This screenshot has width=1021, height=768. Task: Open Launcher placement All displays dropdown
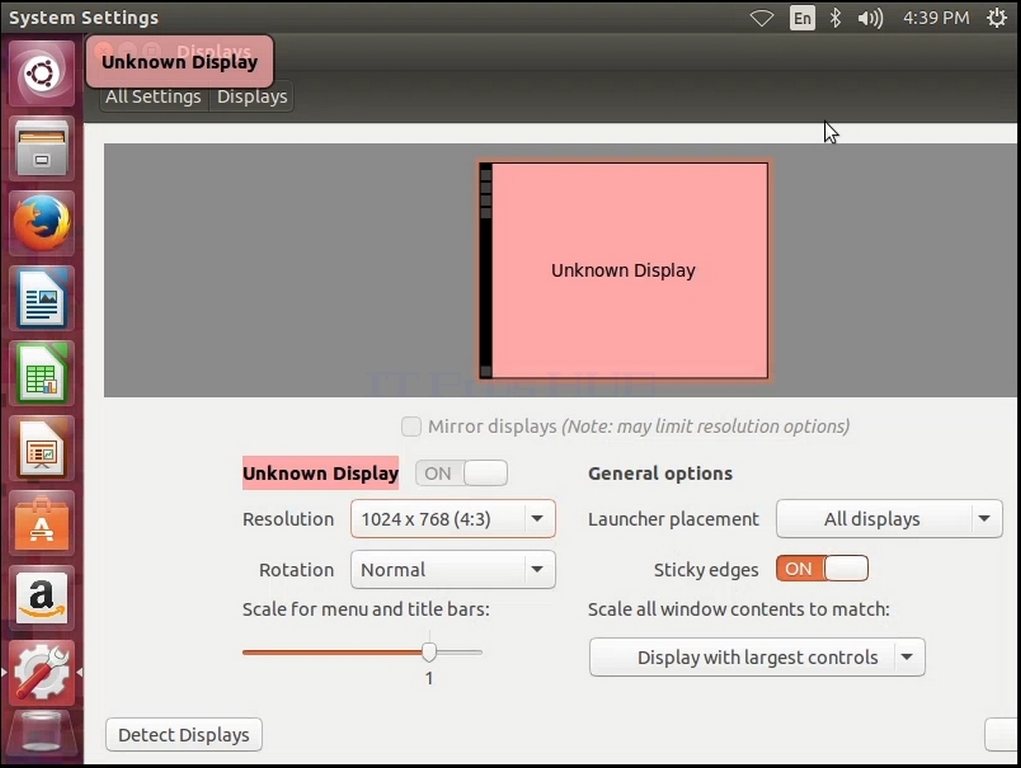[889, 519]
